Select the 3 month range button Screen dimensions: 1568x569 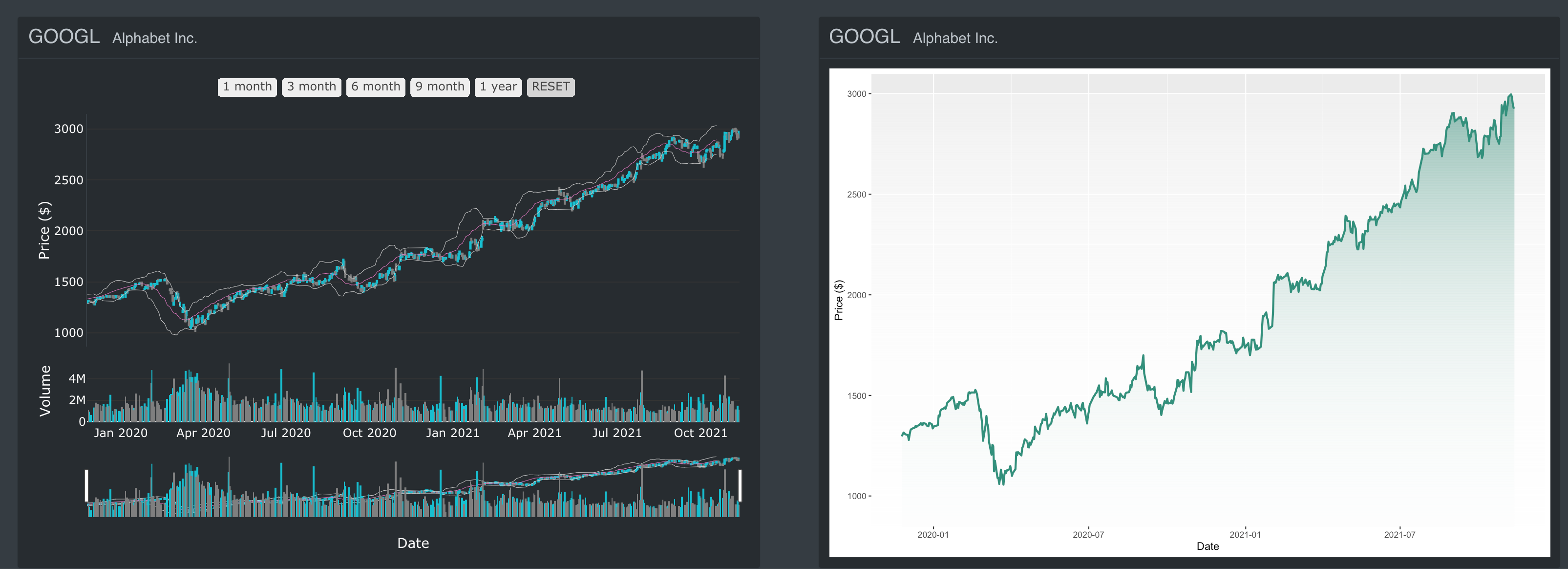tap(311, 87)
